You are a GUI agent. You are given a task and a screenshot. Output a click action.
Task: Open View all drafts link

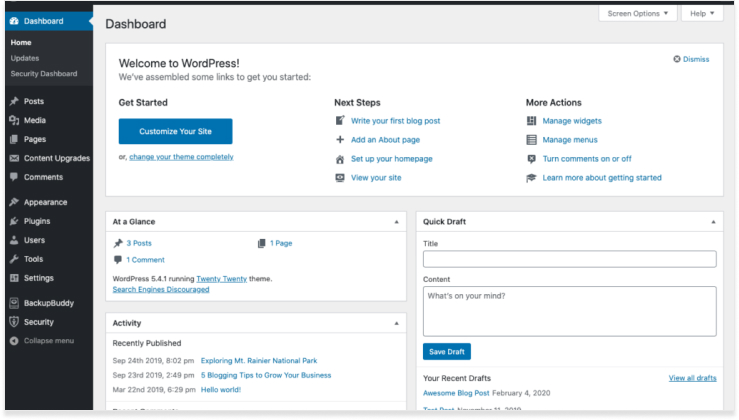point(692,378)
